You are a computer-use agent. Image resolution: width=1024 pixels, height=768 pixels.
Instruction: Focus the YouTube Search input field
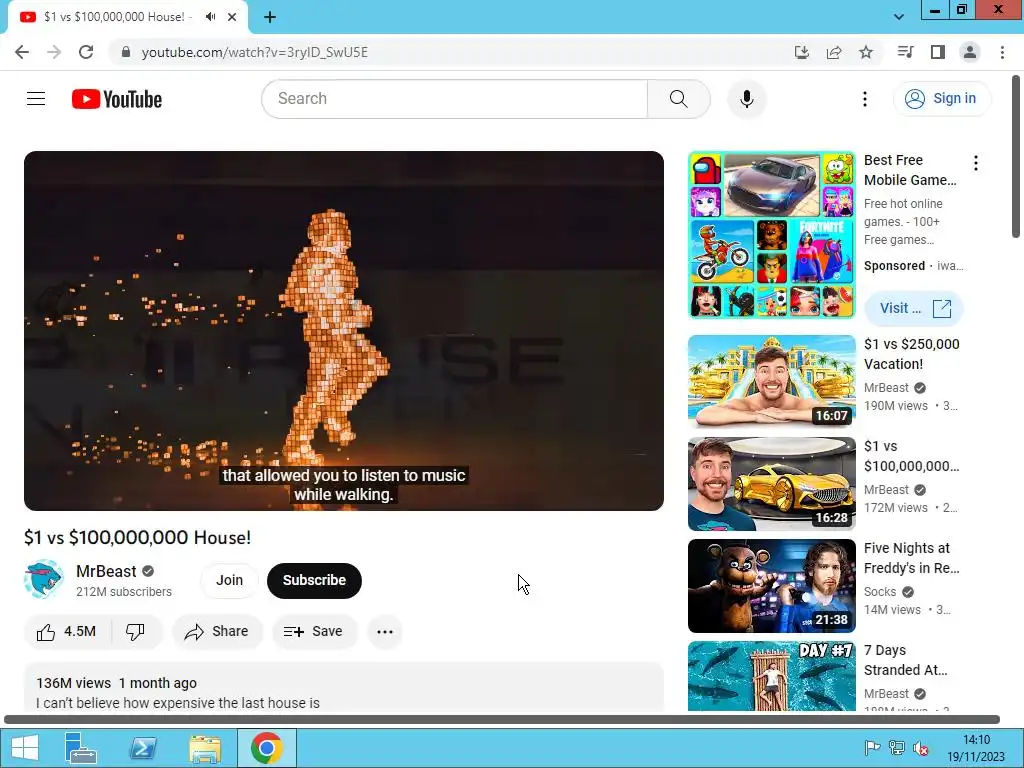coord(455,99)
